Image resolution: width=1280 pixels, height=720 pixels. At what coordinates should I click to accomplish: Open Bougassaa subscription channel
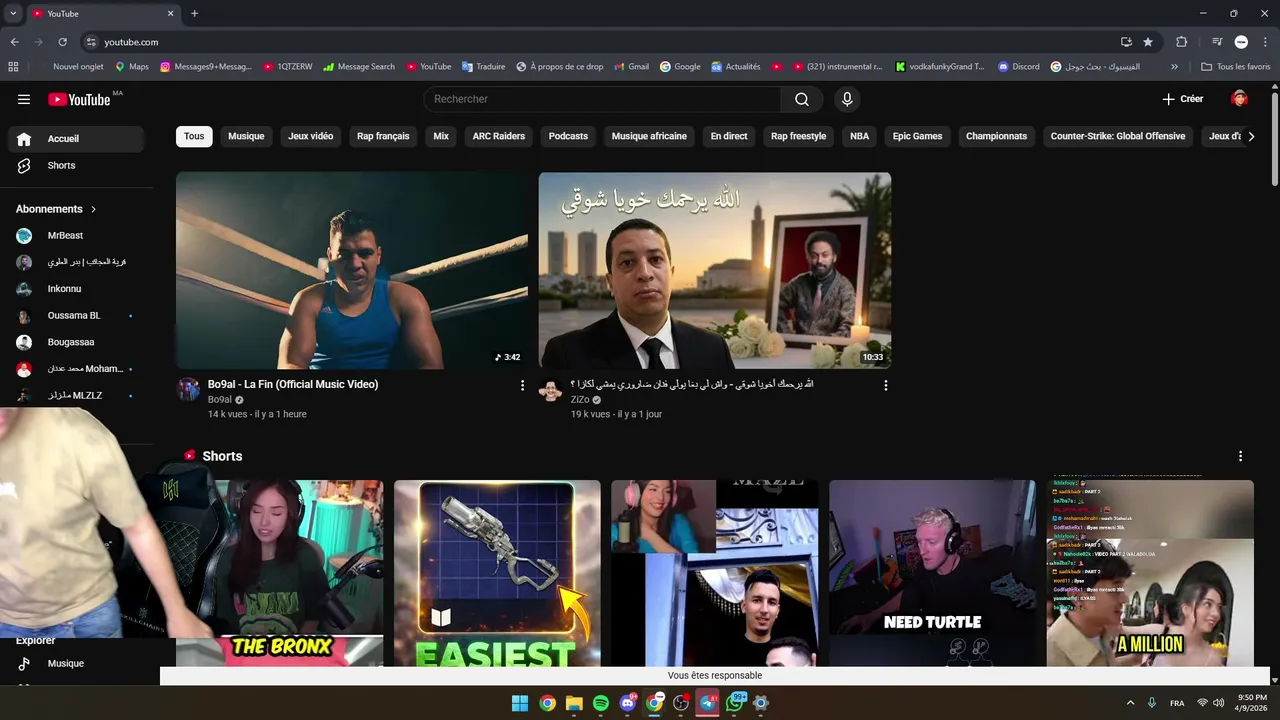pos(76,342)
